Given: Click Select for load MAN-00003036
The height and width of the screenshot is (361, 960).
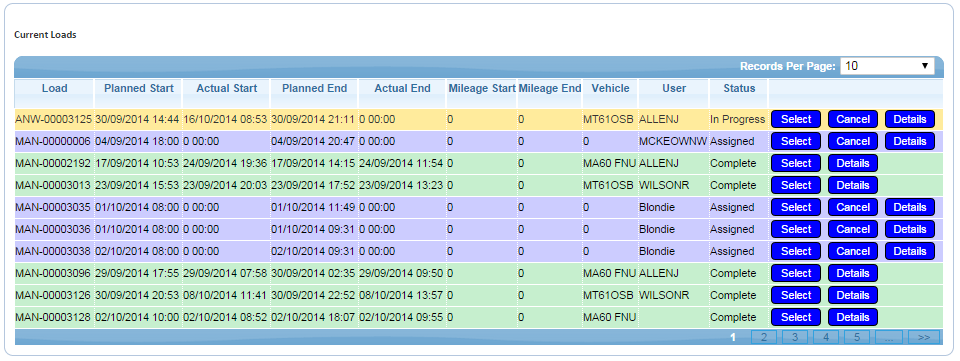Looking at the screenshot, I should [x=796, y=229].
